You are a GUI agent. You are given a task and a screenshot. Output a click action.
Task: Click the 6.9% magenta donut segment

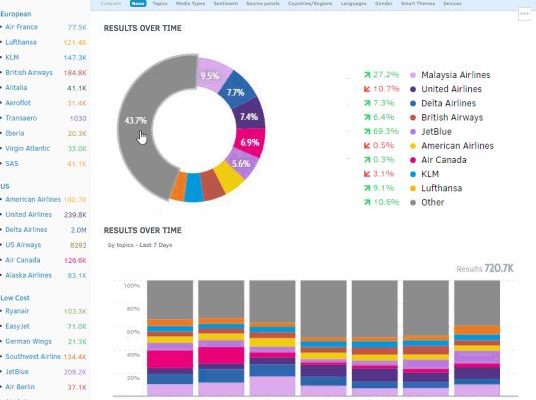click(250, 142)
